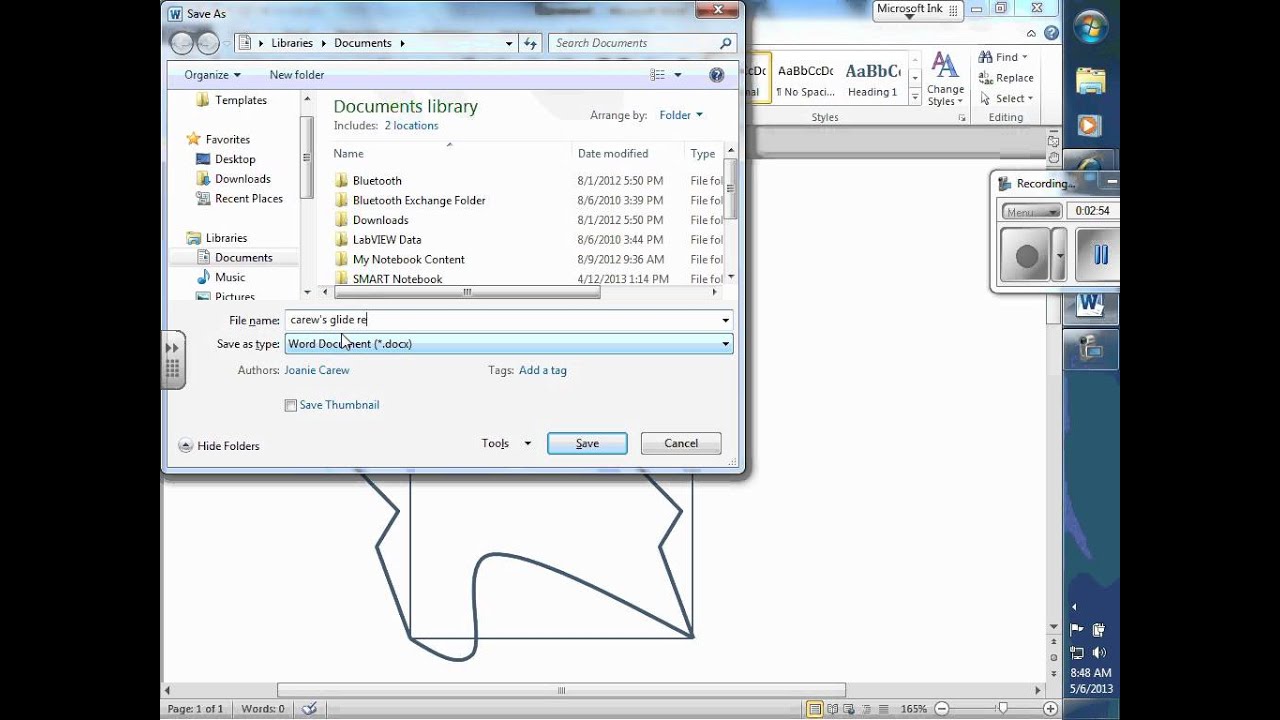
Task: Open the Arrange by Folder dropdown
Action: tap(681, 115)
